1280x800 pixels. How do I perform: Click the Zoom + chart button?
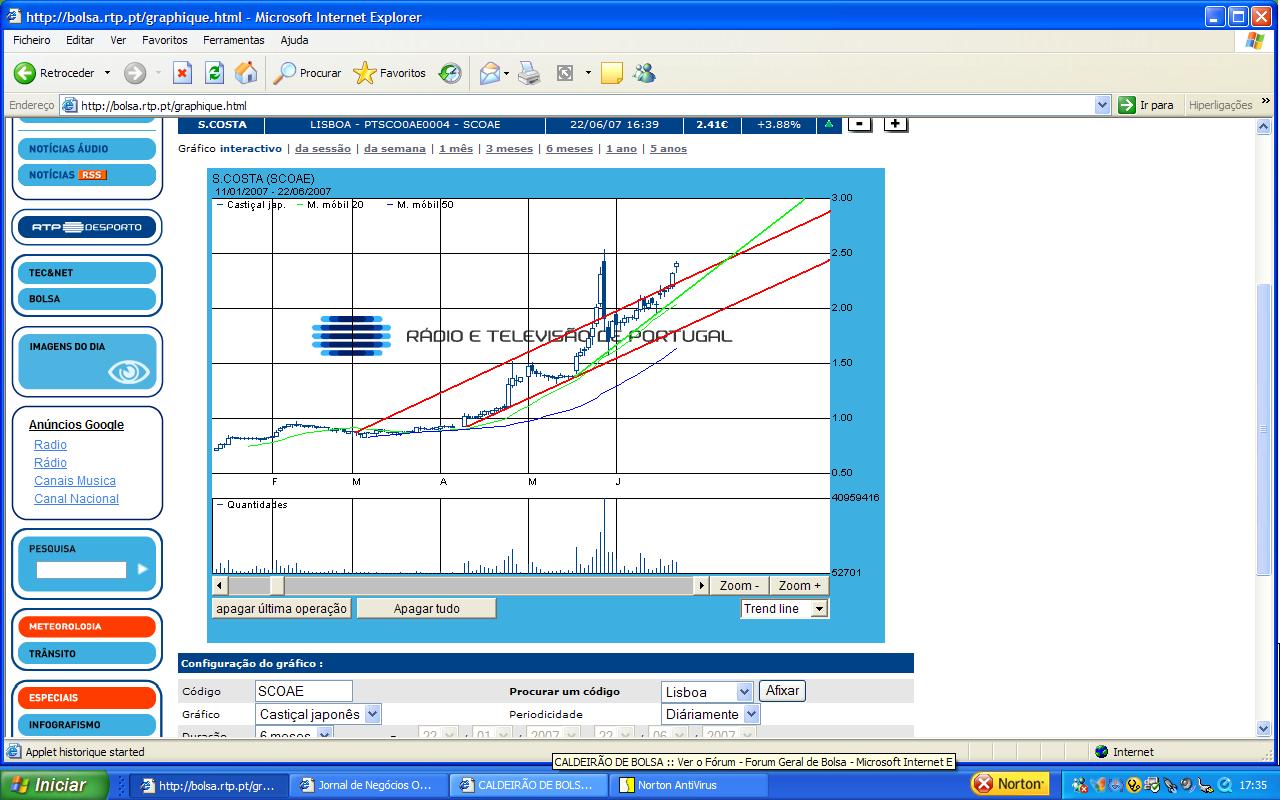click(x=799, y=585)
